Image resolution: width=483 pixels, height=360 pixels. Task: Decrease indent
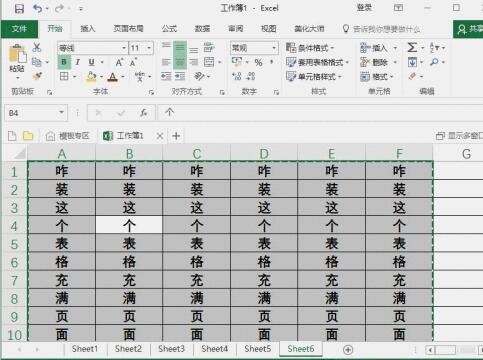[x=166, y=76]
